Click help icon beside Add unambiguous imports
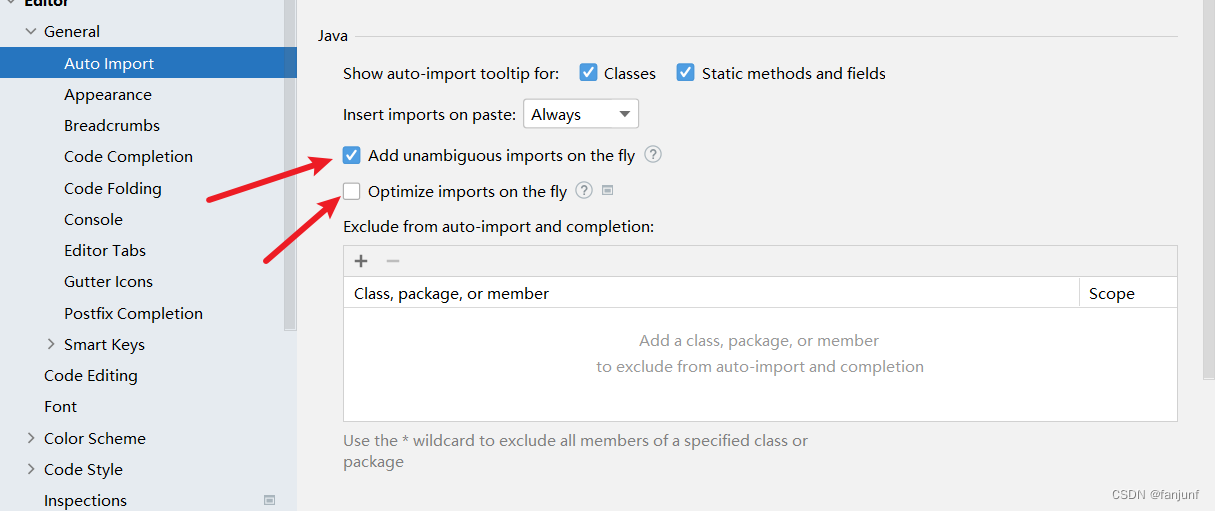 tap(653, 155)
